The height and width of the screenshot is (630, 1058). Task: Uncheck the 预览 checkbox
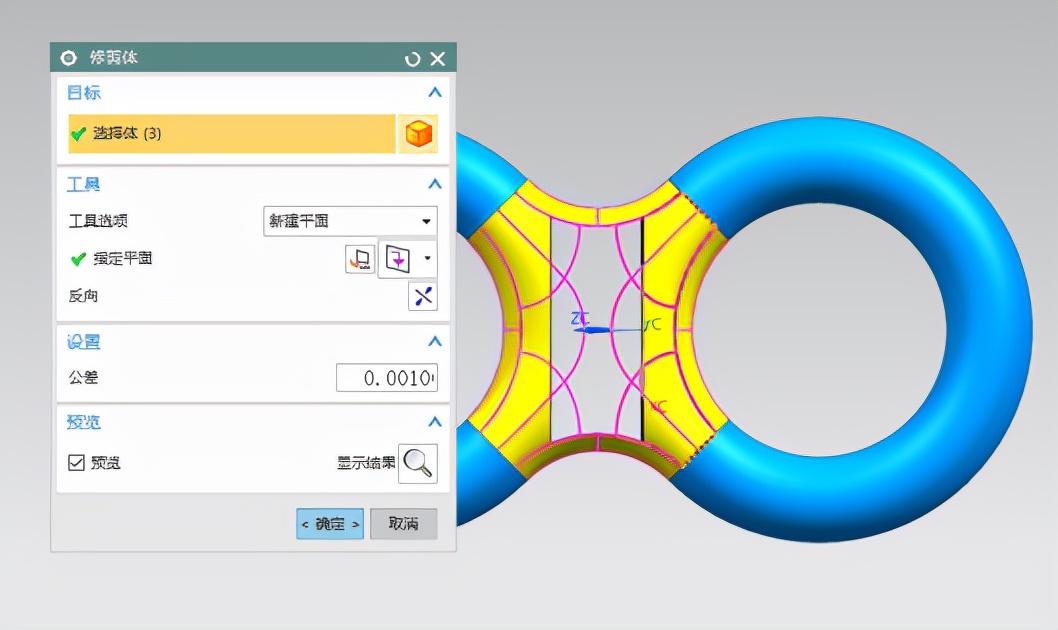(x=76, y=463)
